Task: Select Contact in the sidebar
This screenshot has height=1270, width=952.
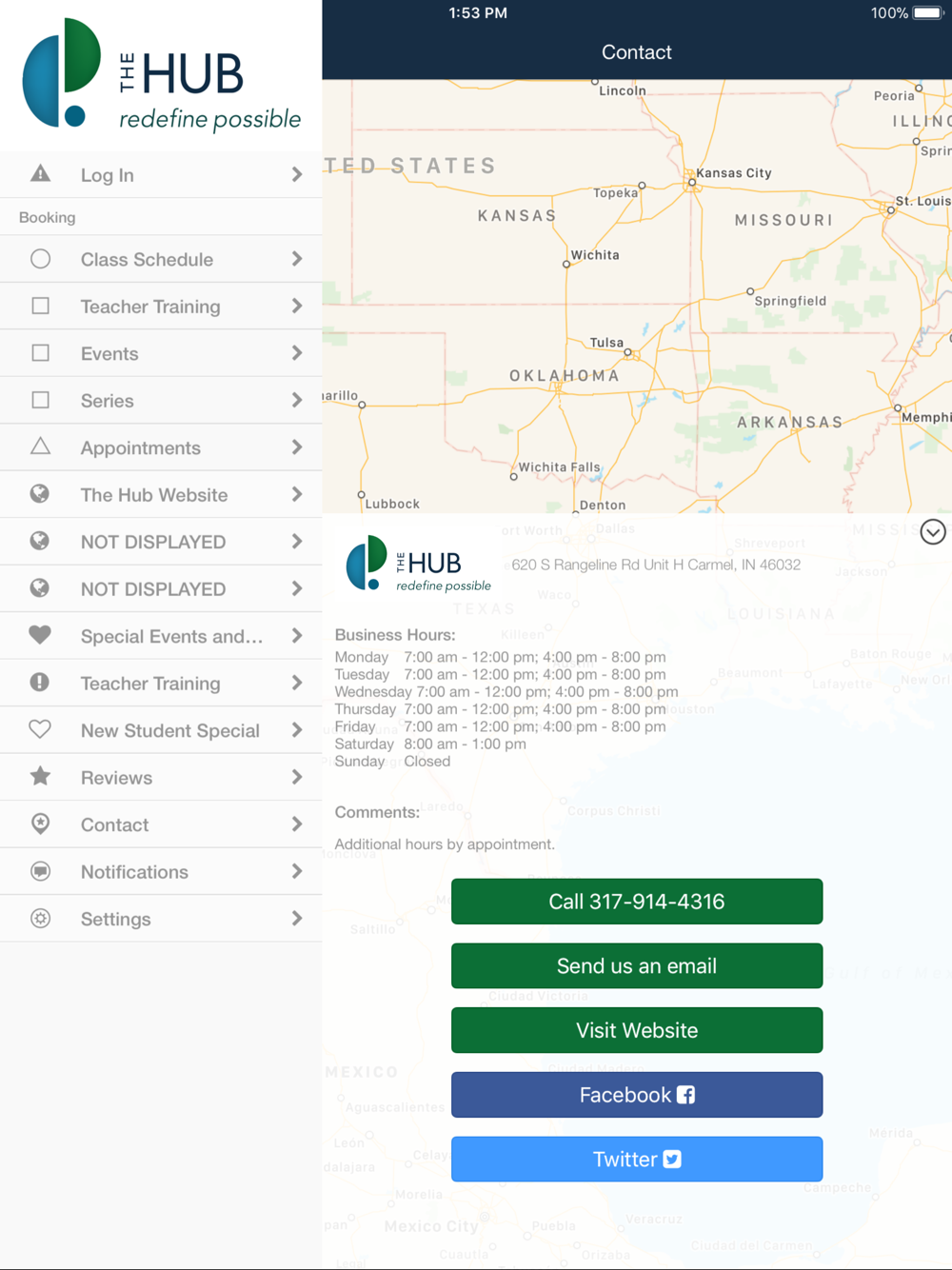Action: click(161, 824)
